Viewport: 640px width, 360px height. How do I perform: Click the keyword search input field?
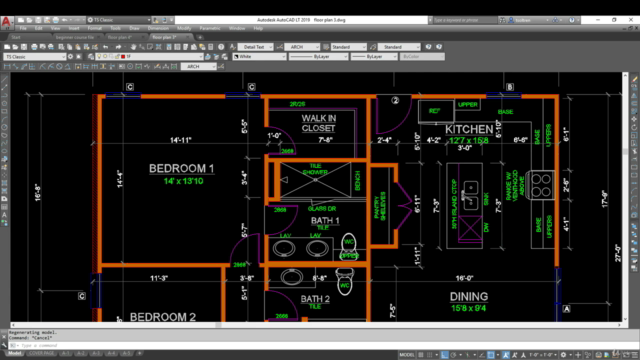click(464, 20)
